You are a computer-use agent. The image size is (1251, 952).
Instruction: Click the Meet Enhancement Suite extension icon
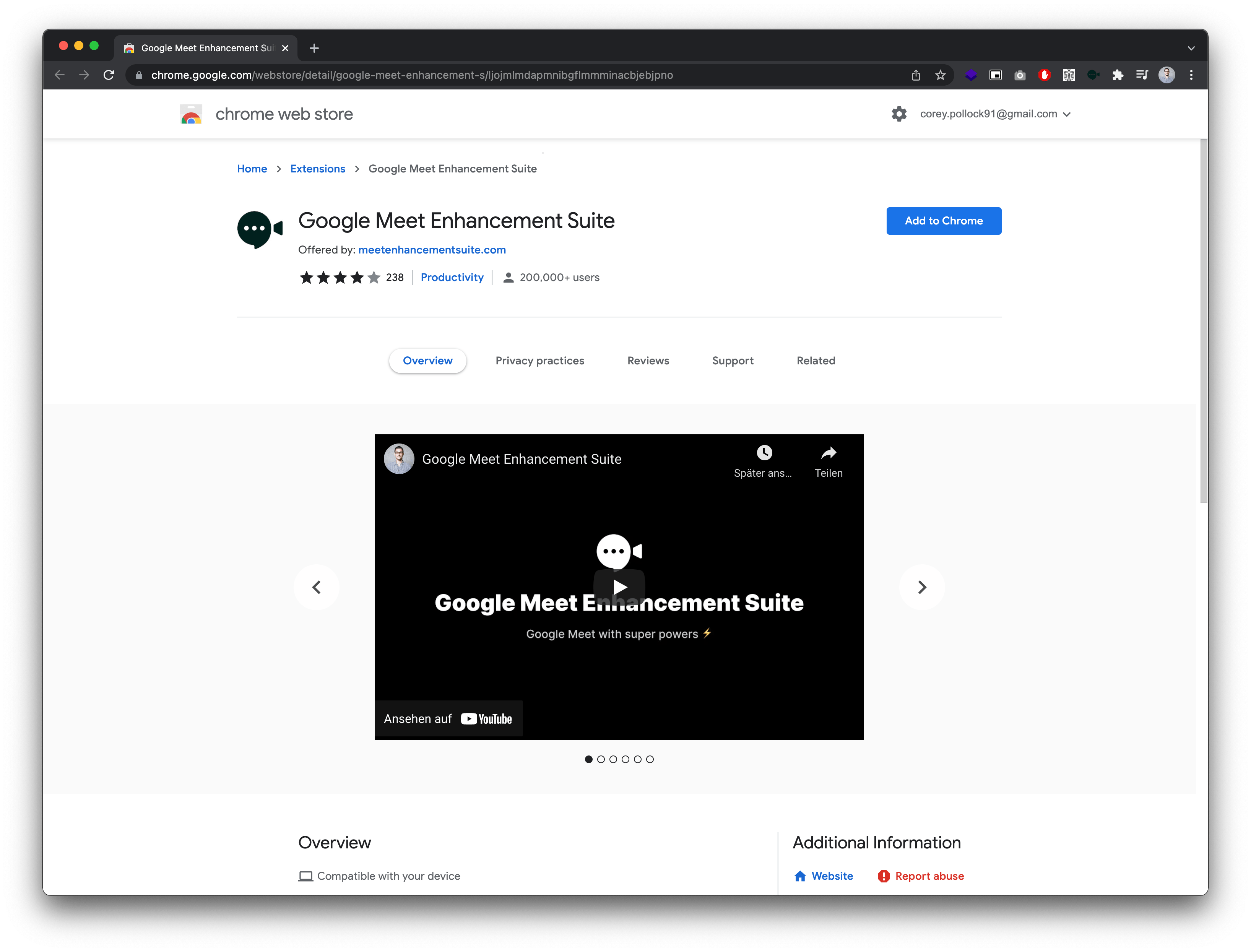click(1093, 74)
